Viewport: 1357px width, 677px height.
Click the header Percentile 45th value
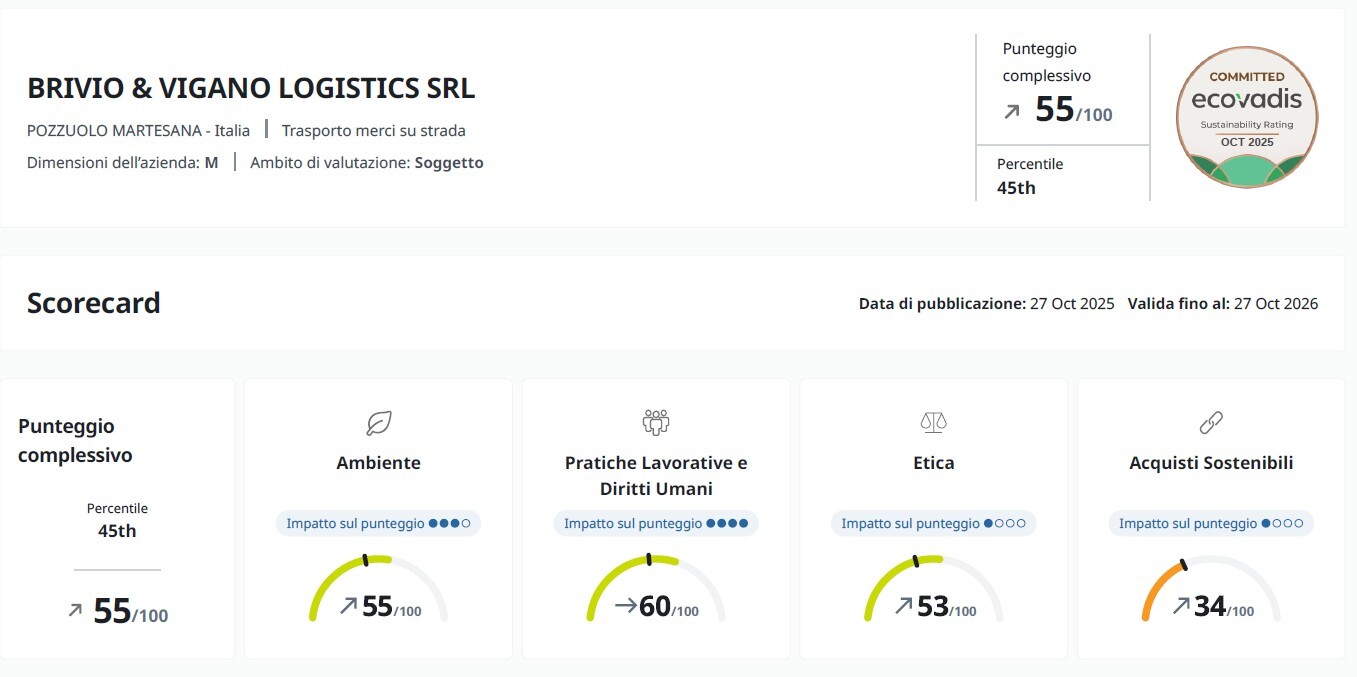pos(1017,187)
